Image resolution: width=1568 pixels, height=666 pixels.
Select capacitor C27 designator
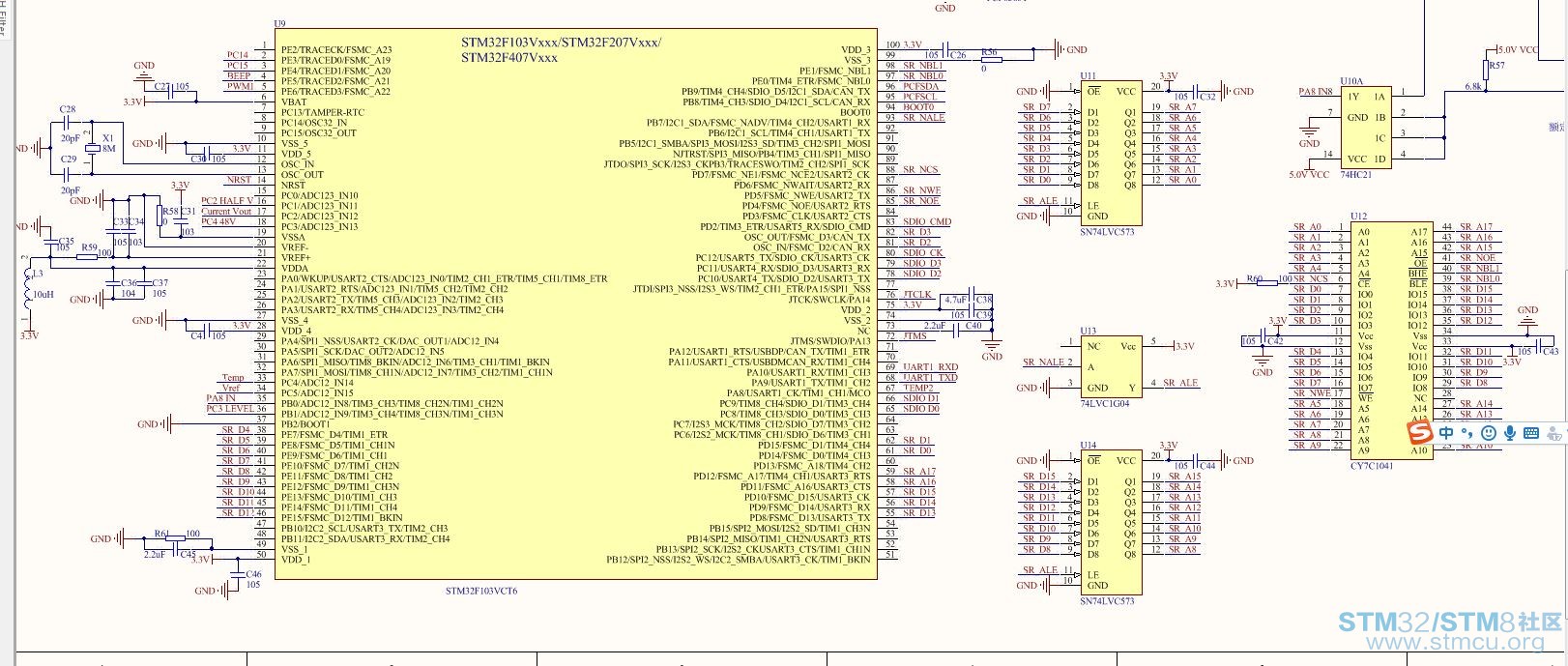161,87
